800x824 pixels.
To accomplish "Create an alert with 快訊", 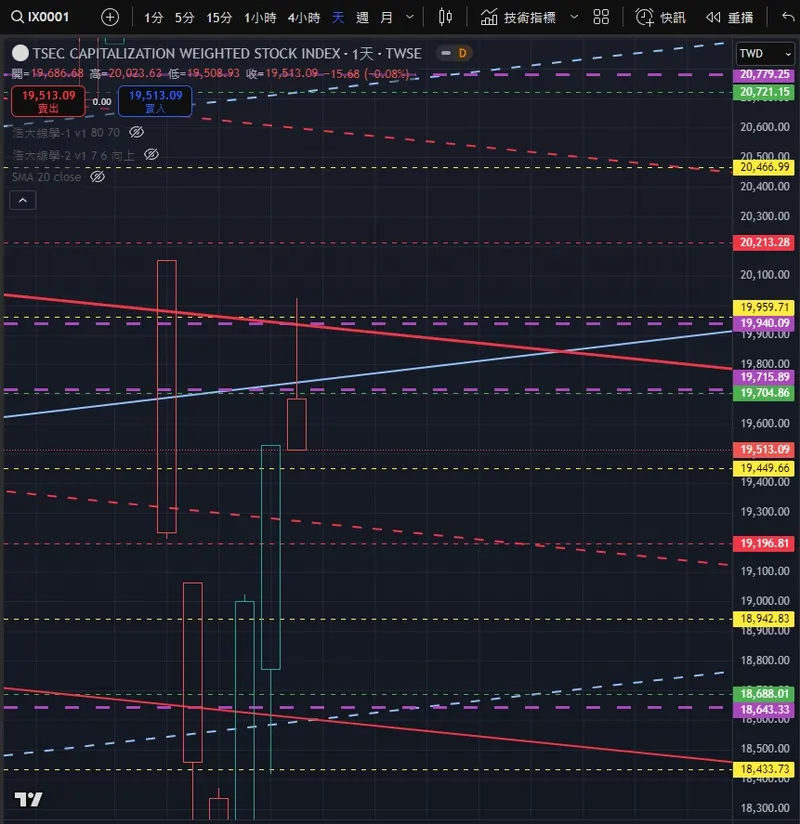I will pos(660,18).
